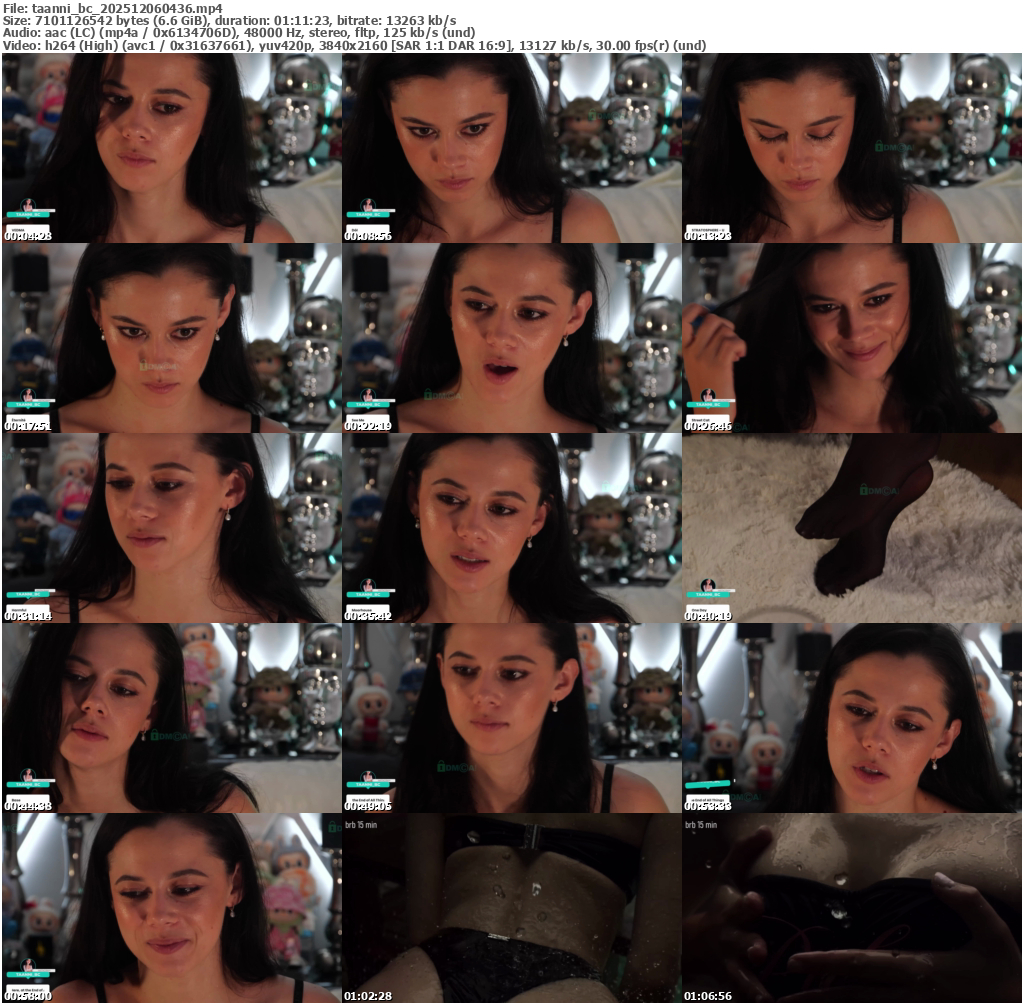1024x1003 pixels.
Task: Click the frame at 00:31:14
Action: [x=172, y=528]
